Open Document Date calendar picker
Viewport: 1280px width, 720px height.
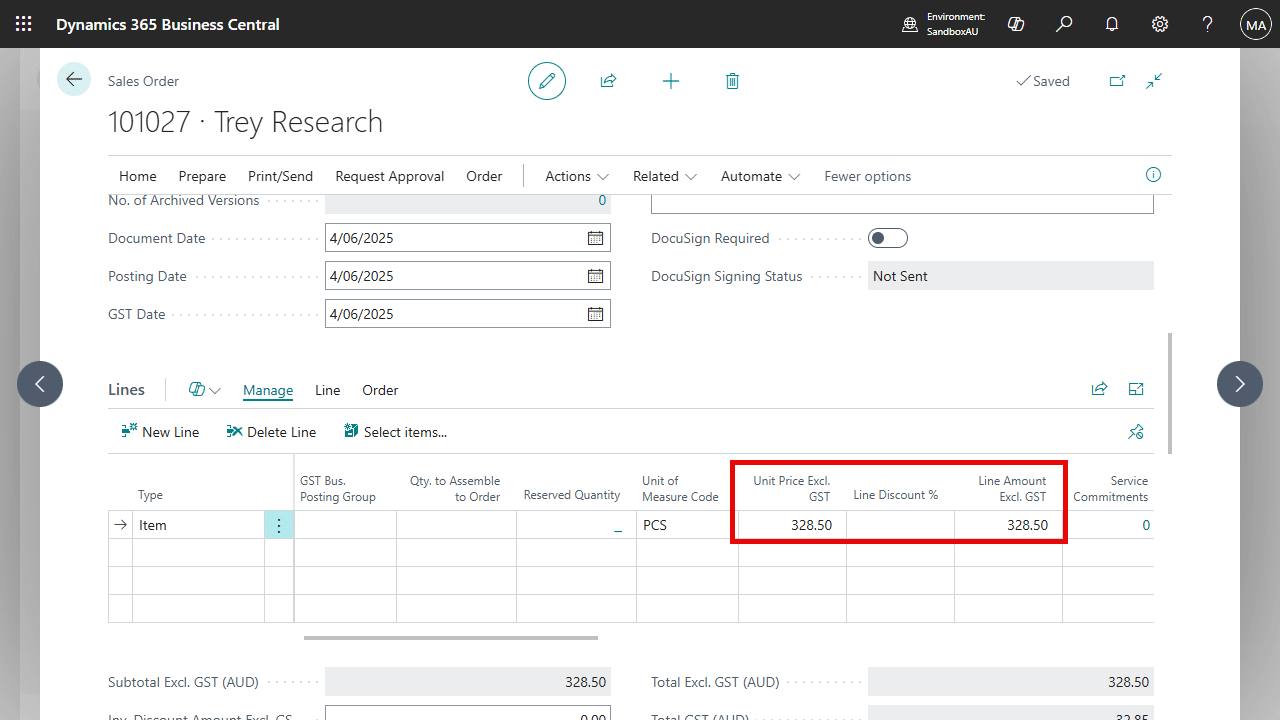(595, 238)
